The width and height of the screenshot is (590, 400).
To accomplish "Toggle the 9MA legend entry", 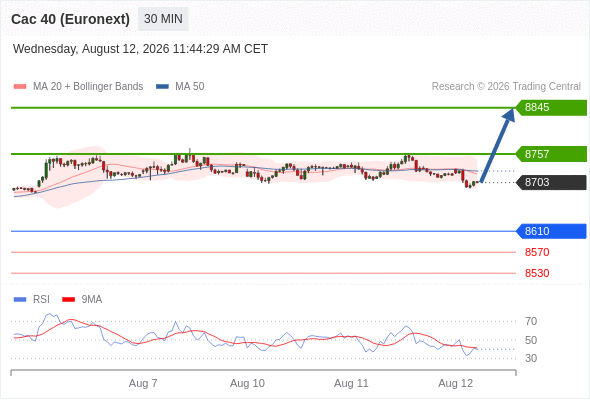I will click(91, 300).
